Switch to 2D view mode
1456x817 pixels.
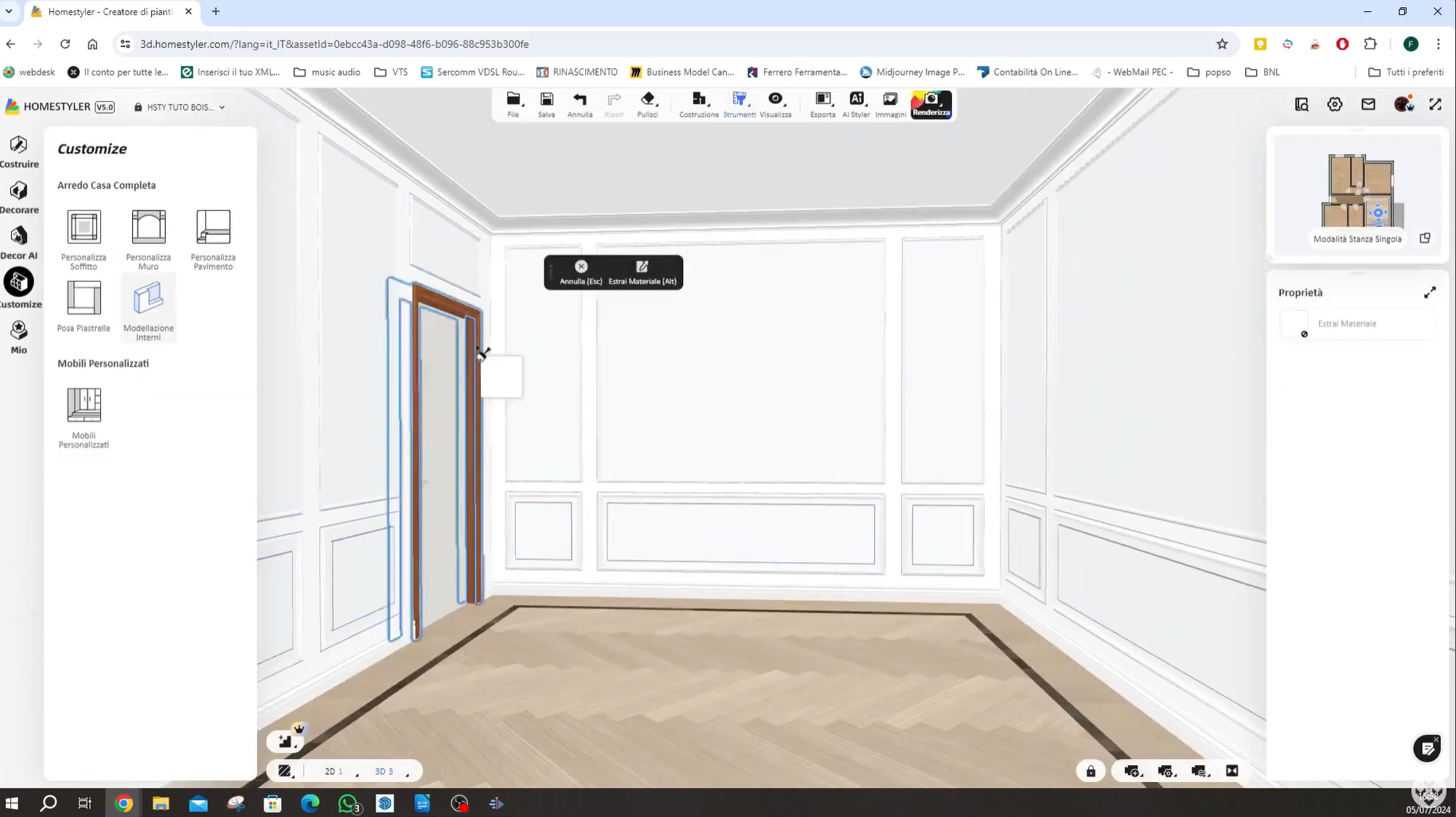[333, 771]
